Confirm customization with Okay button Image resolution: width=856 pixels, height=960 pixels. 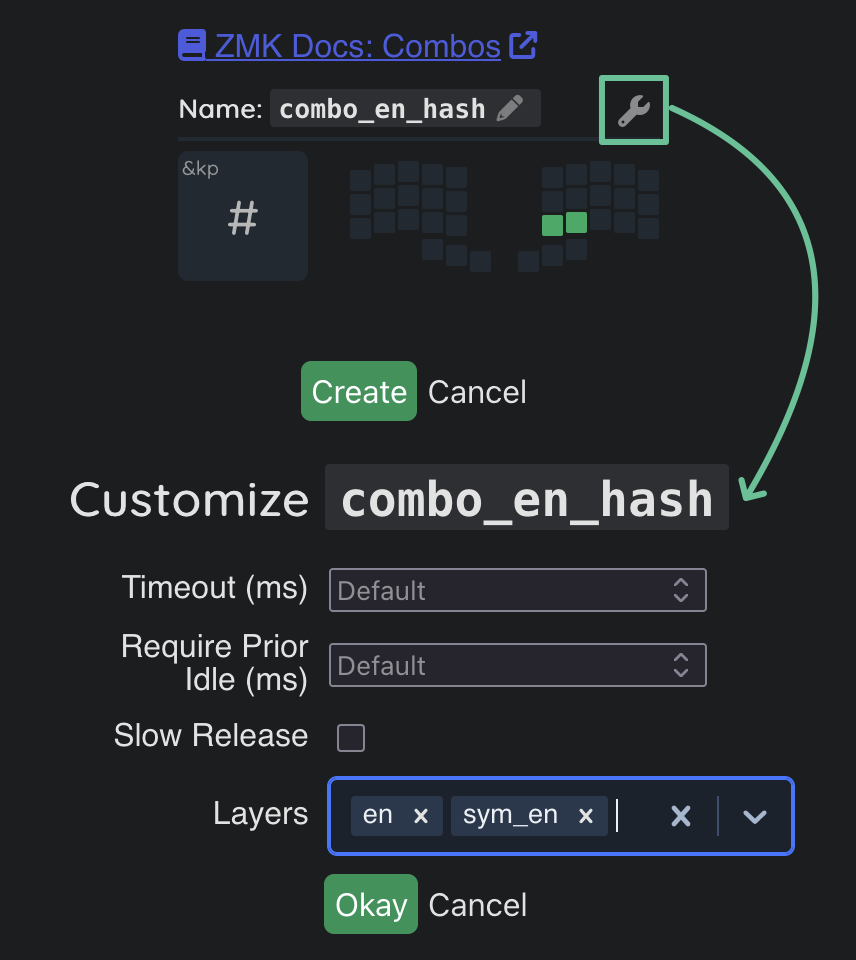pos(371,904)
